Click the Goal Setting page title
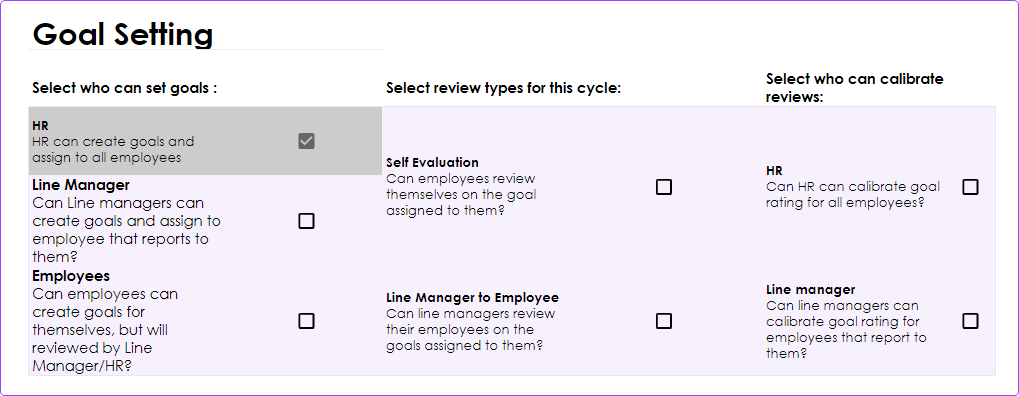 point(123,34)
